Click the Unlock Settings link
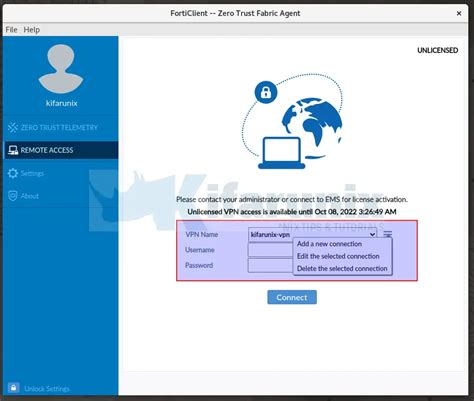Viewport: 474px width, 401px height. tap(47, 389)
